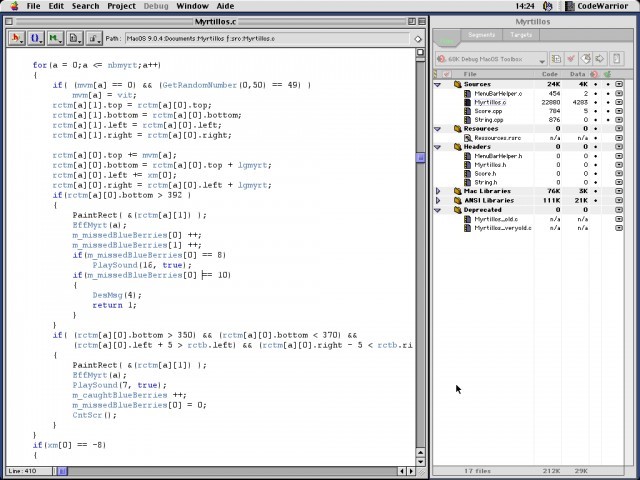Toggle target dot for Myrtillos.c row
640x480 pixels.
tap(608, 102)
